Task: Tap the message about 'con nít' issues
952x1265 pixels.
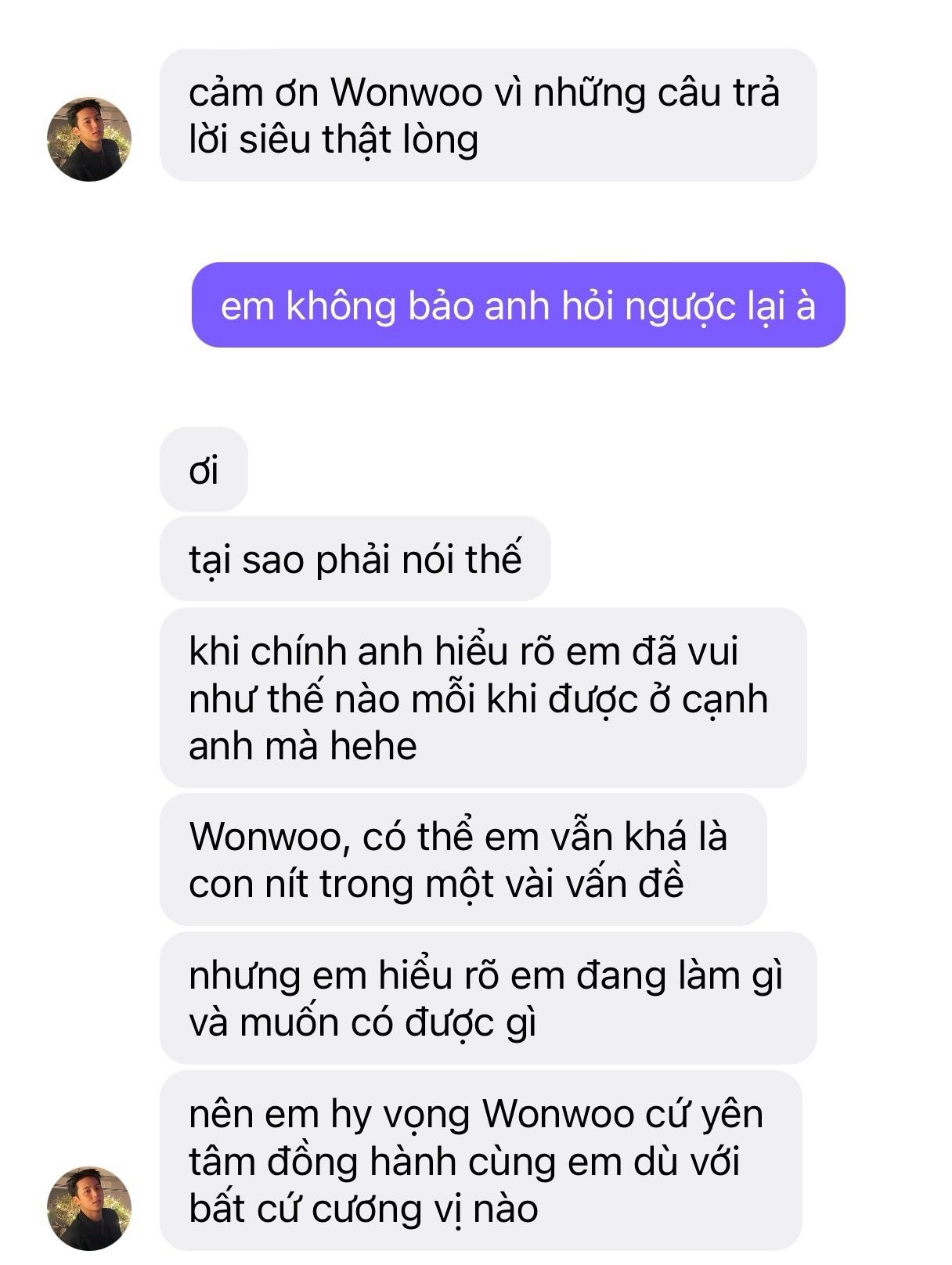Action: tap(463, 860)
